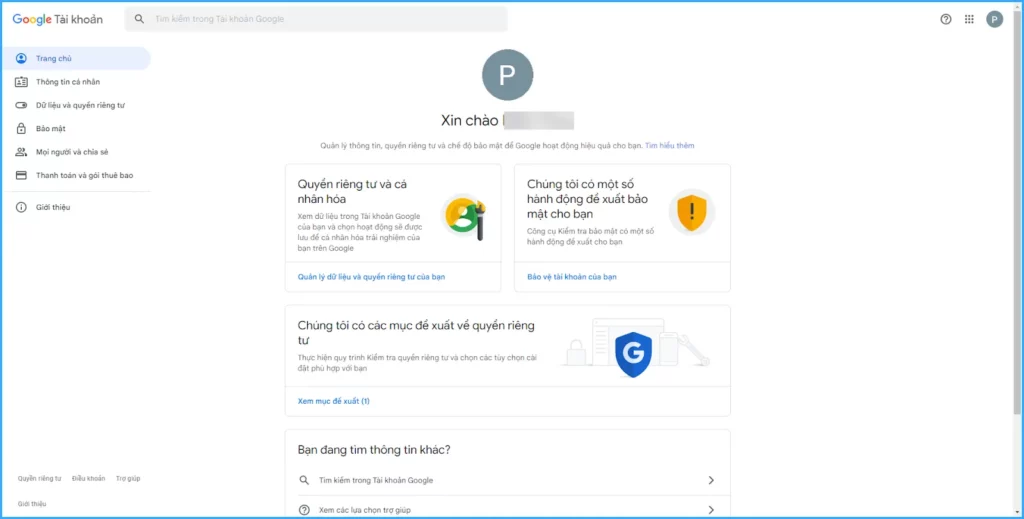The width and height of the screenshot is (1024, 519).
Task: Click the large profile picture P
Action: click(507, 75)
